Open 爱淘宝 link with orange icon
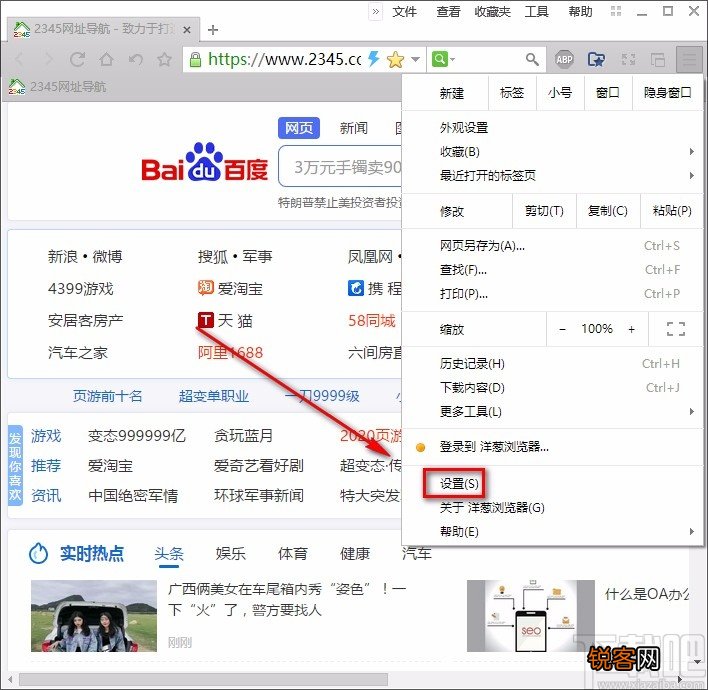Viewport: 708px width, 690px height. click(x=230, y=288)
